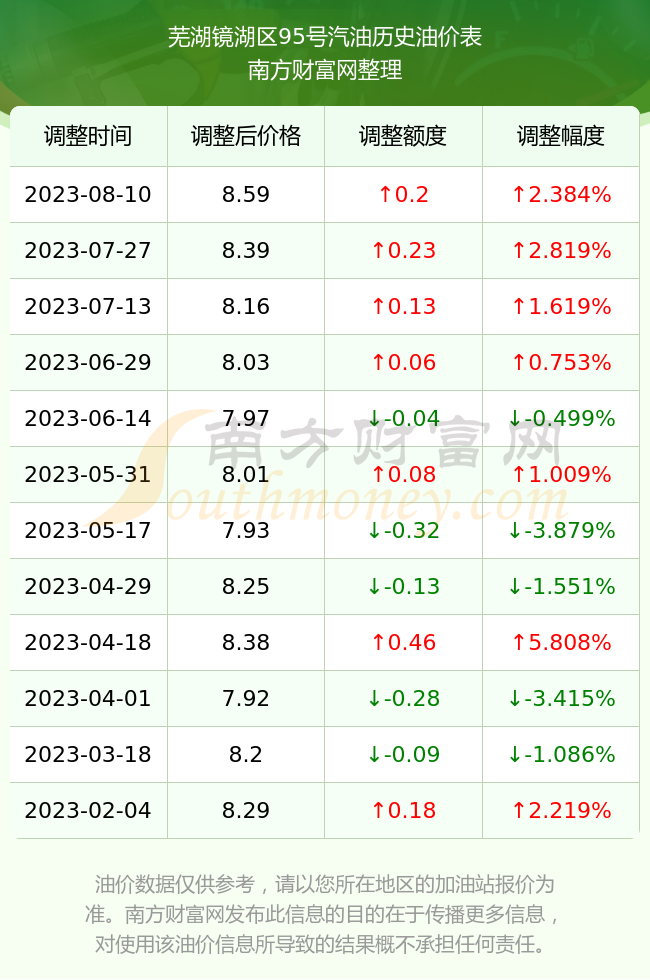Screen dimensions: 650x980
Task: Click the ↑0.753% percentage cell
Action: [561, 362]
